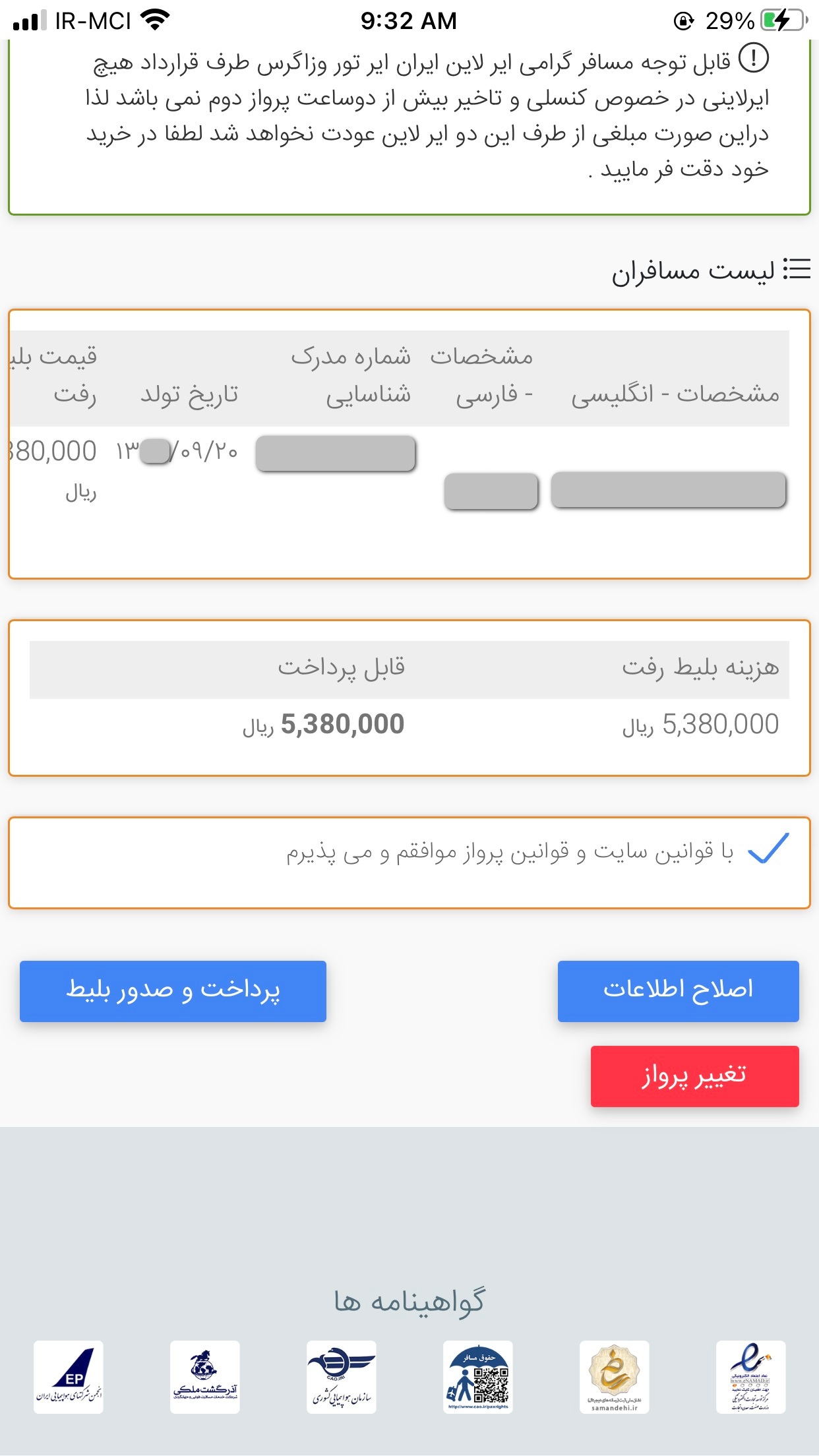Tap the با قوانین سایت agreement text

click(509, 852)
